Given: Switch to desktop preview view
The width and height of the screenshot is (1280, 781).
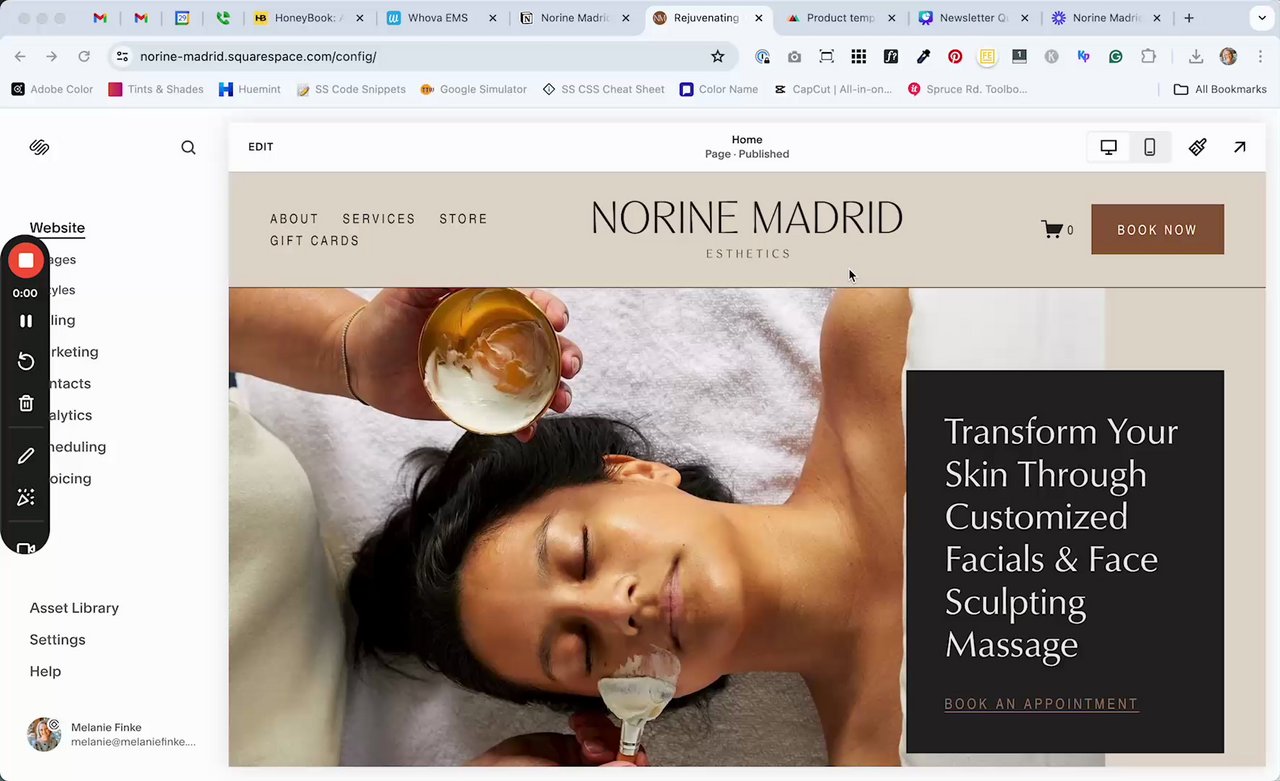Looking at the screenshot, I should point(1108,147).
